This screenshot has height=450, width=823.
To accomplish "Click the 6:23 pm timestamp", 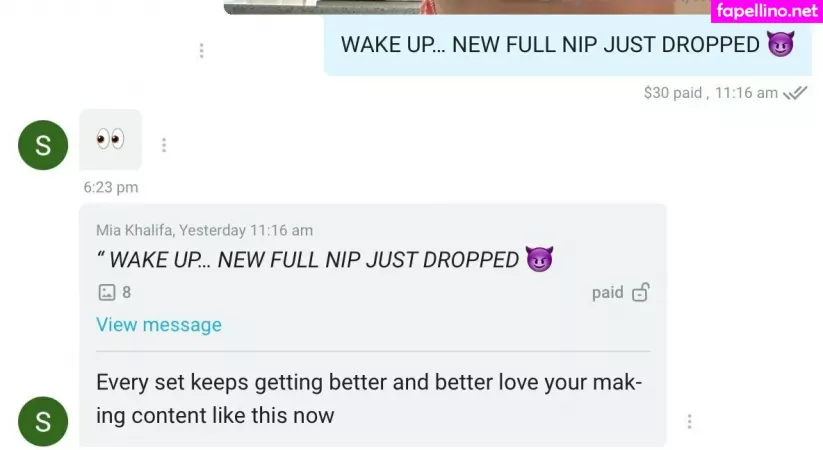I will 111,187.
